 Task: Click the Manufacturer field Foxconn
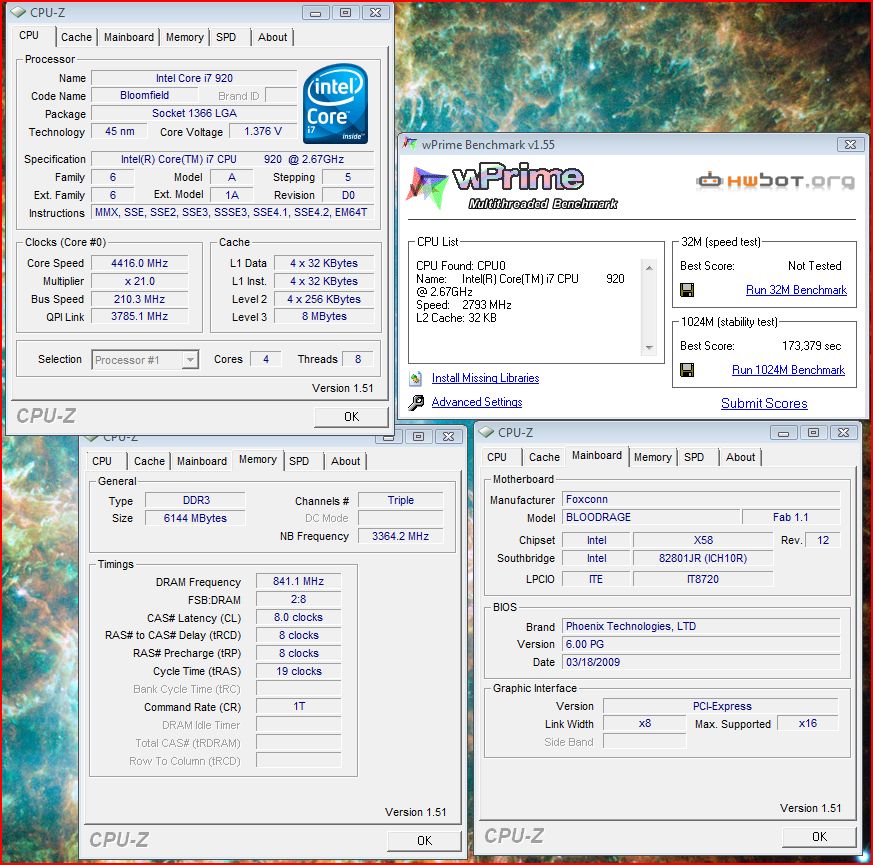(701, 499)
